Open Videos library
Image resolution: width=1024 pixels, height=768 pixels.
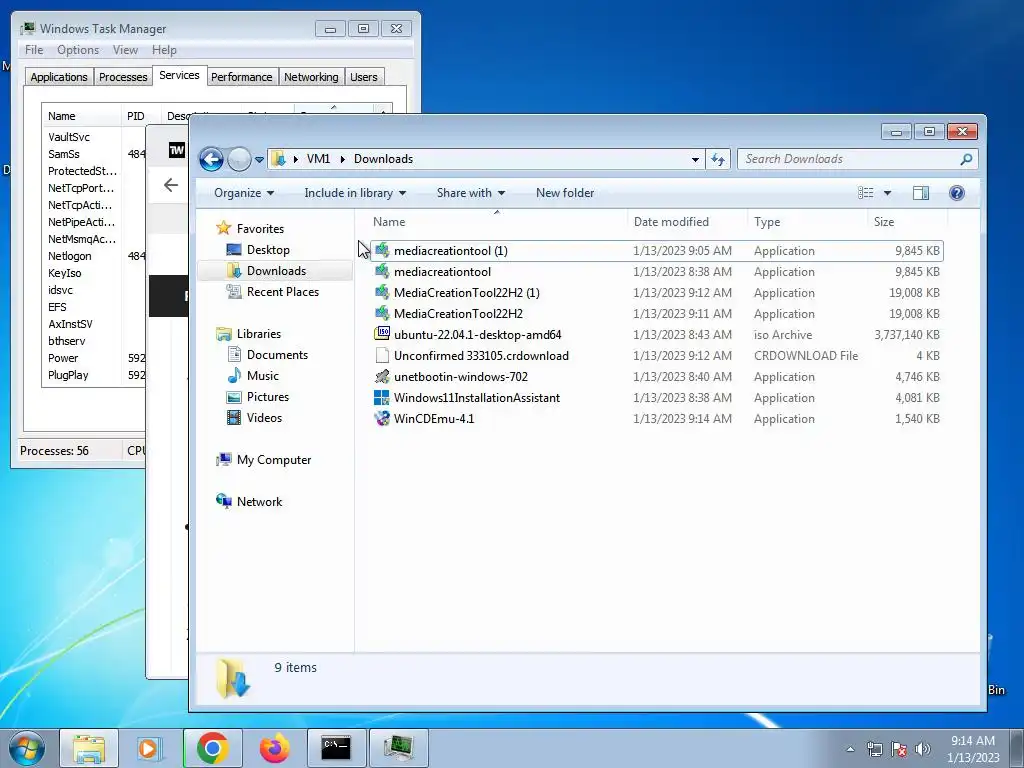pos(264,417)
